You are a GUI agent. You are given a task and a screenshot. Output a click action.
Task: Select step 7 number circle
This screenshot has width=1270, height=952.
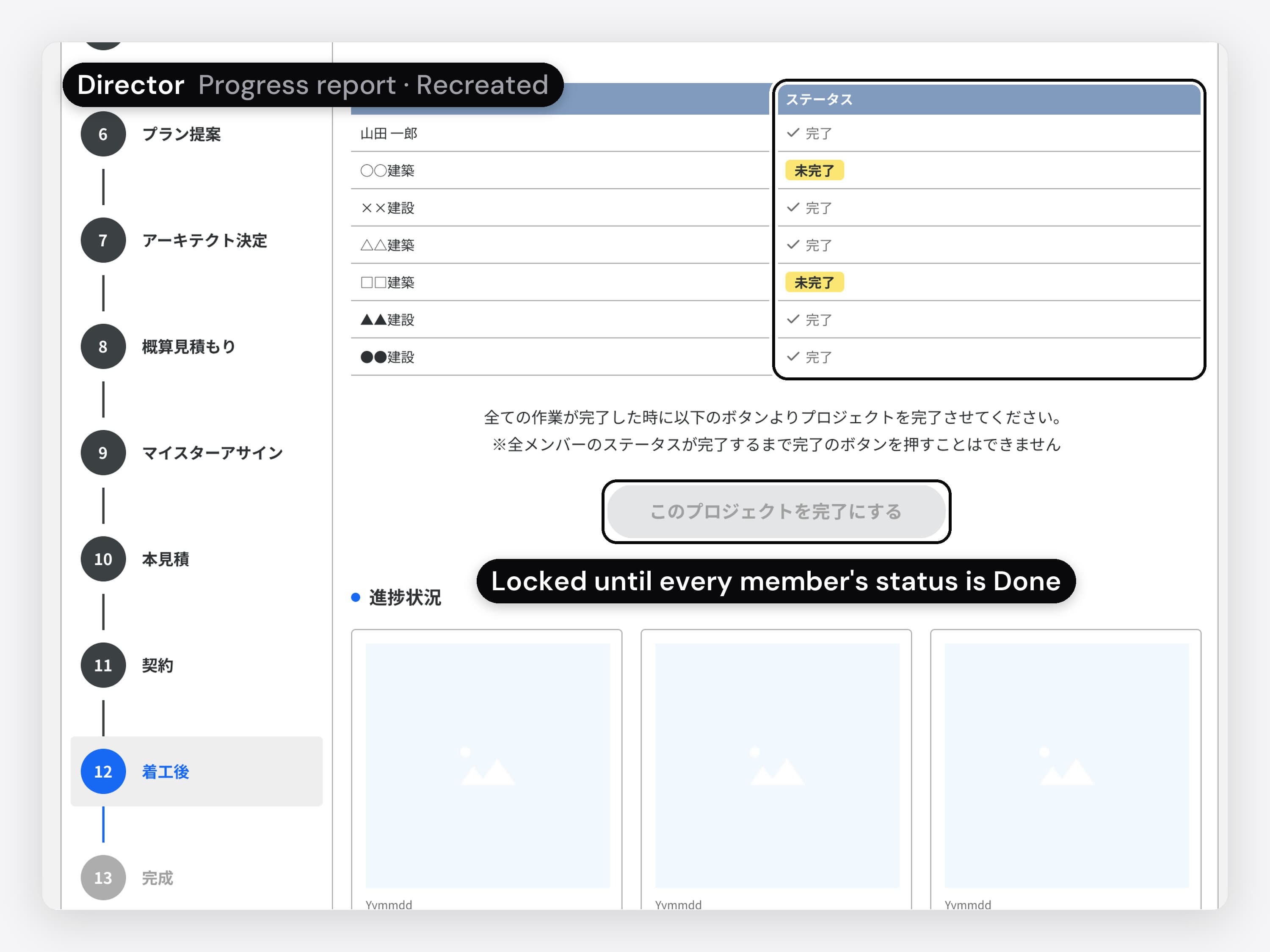point(103,240)
